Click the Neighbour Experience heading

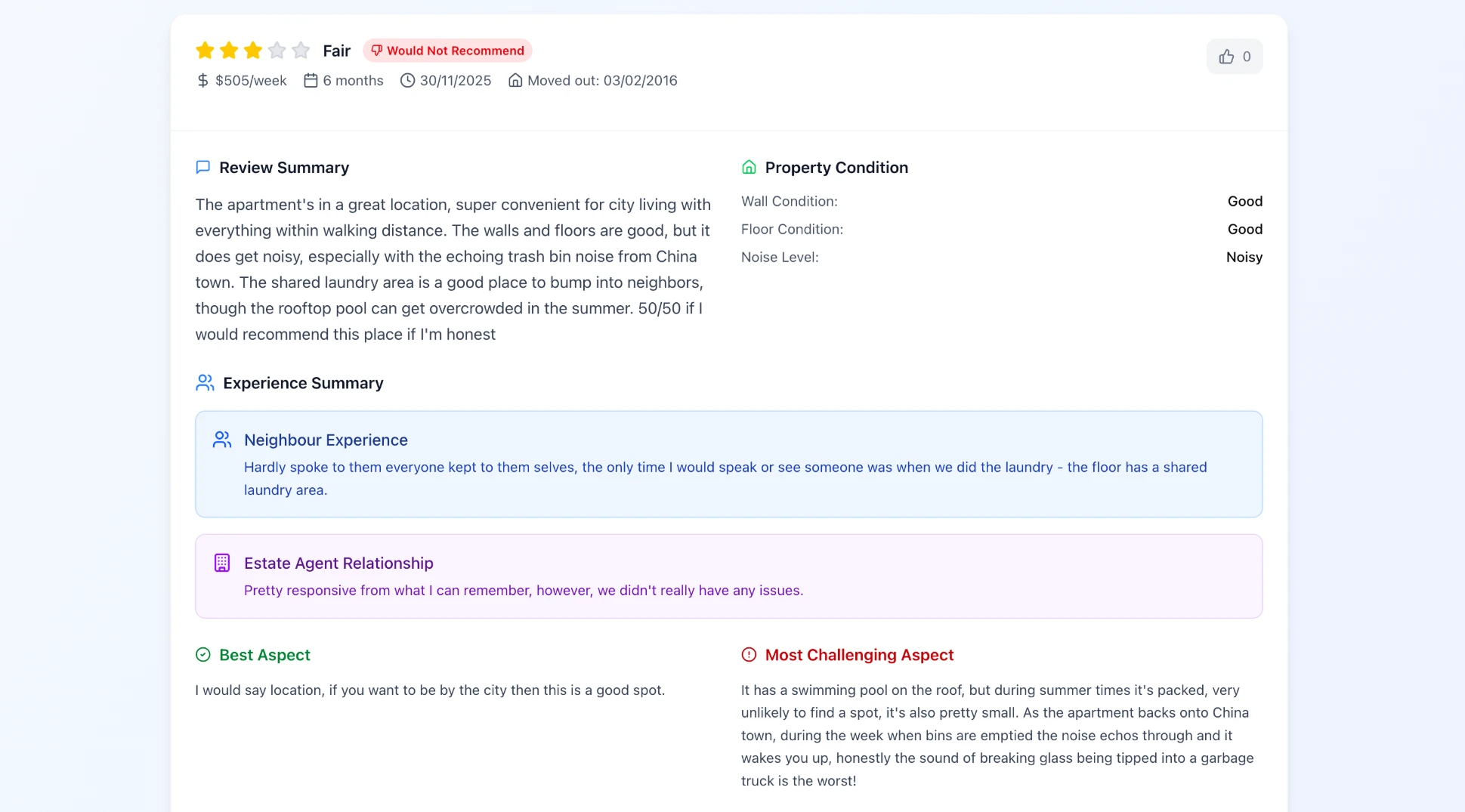[x=326, y=440]
